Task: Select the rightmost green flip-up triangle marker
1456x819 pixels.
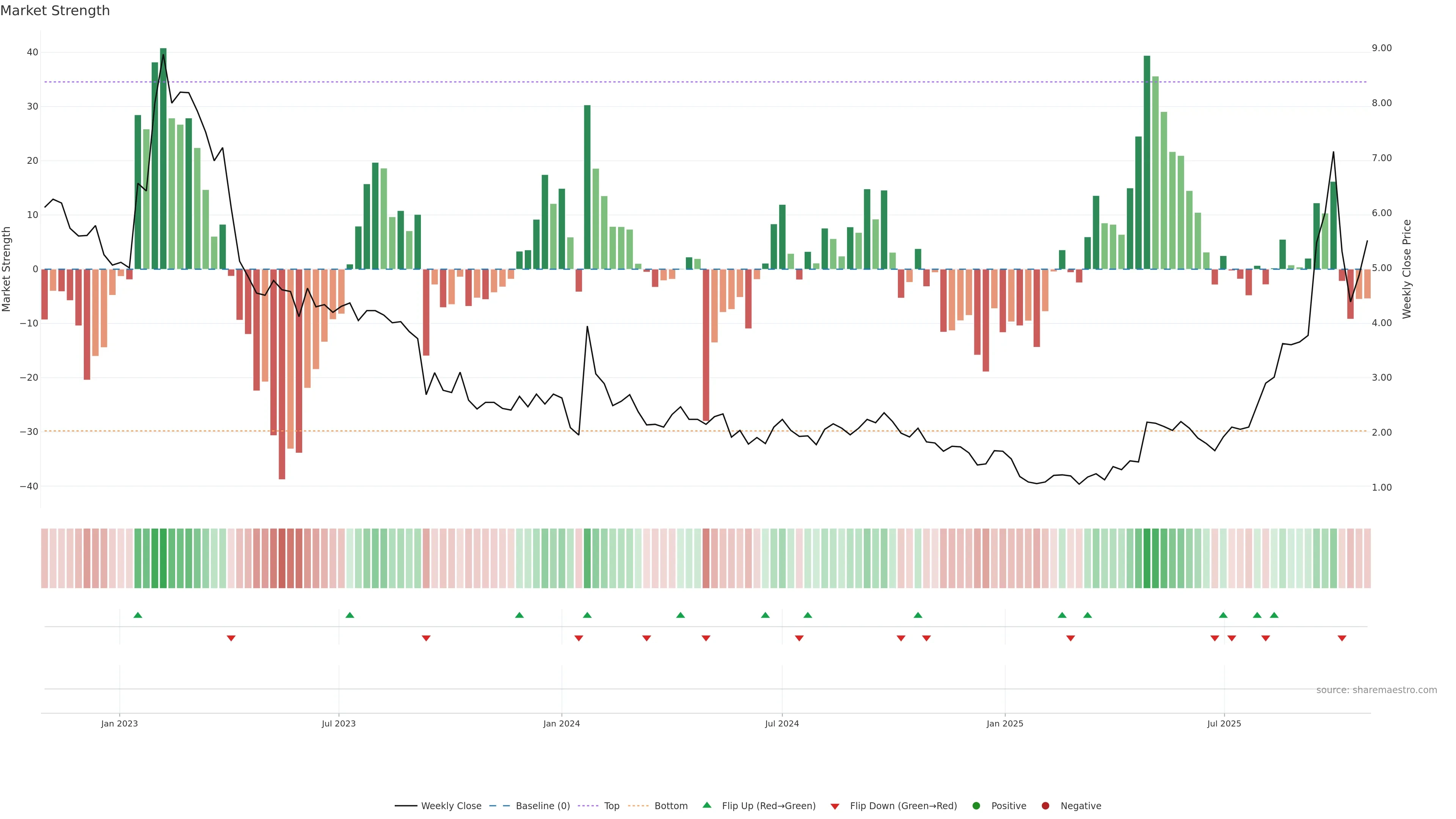Action: coord(1274,615)
